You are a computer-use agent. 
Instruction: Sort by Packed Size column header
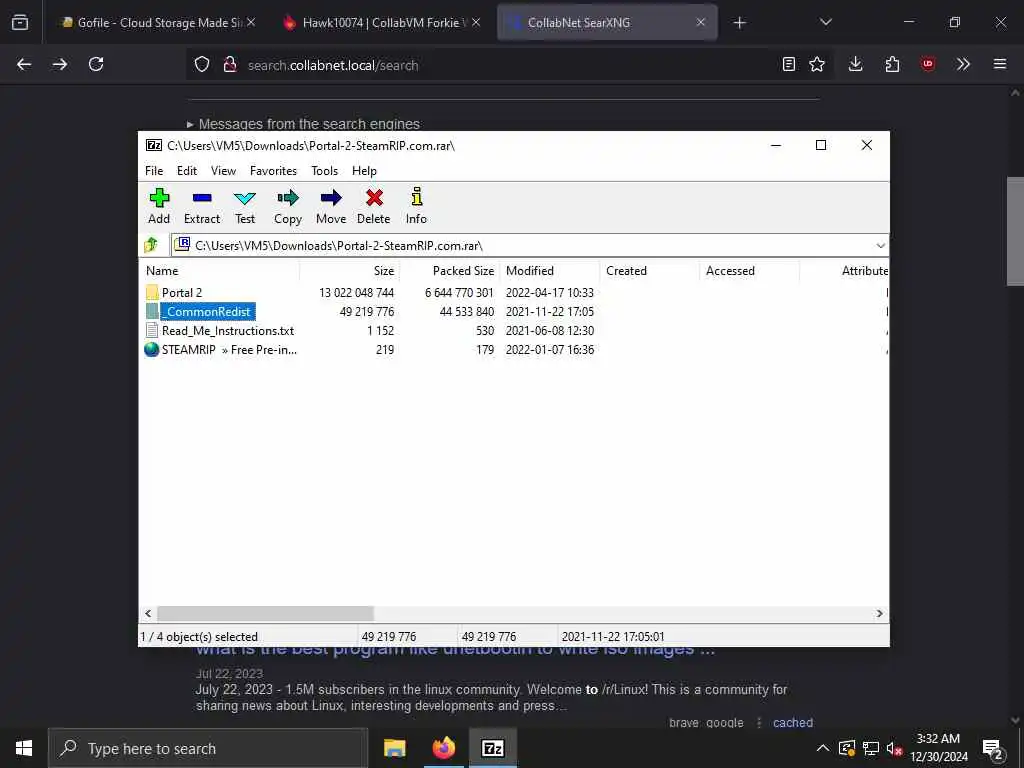point(449,270)
